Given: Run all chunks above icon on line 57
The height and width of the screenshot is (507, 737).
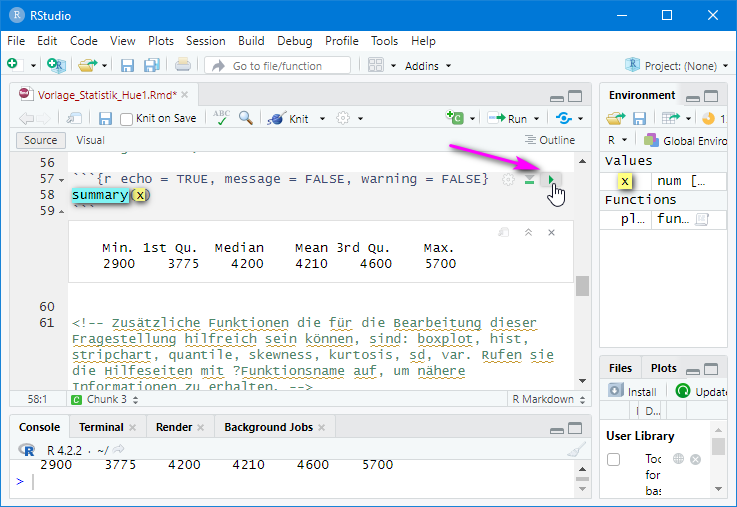Looking at the screenshot, I should tap(529, 179).
